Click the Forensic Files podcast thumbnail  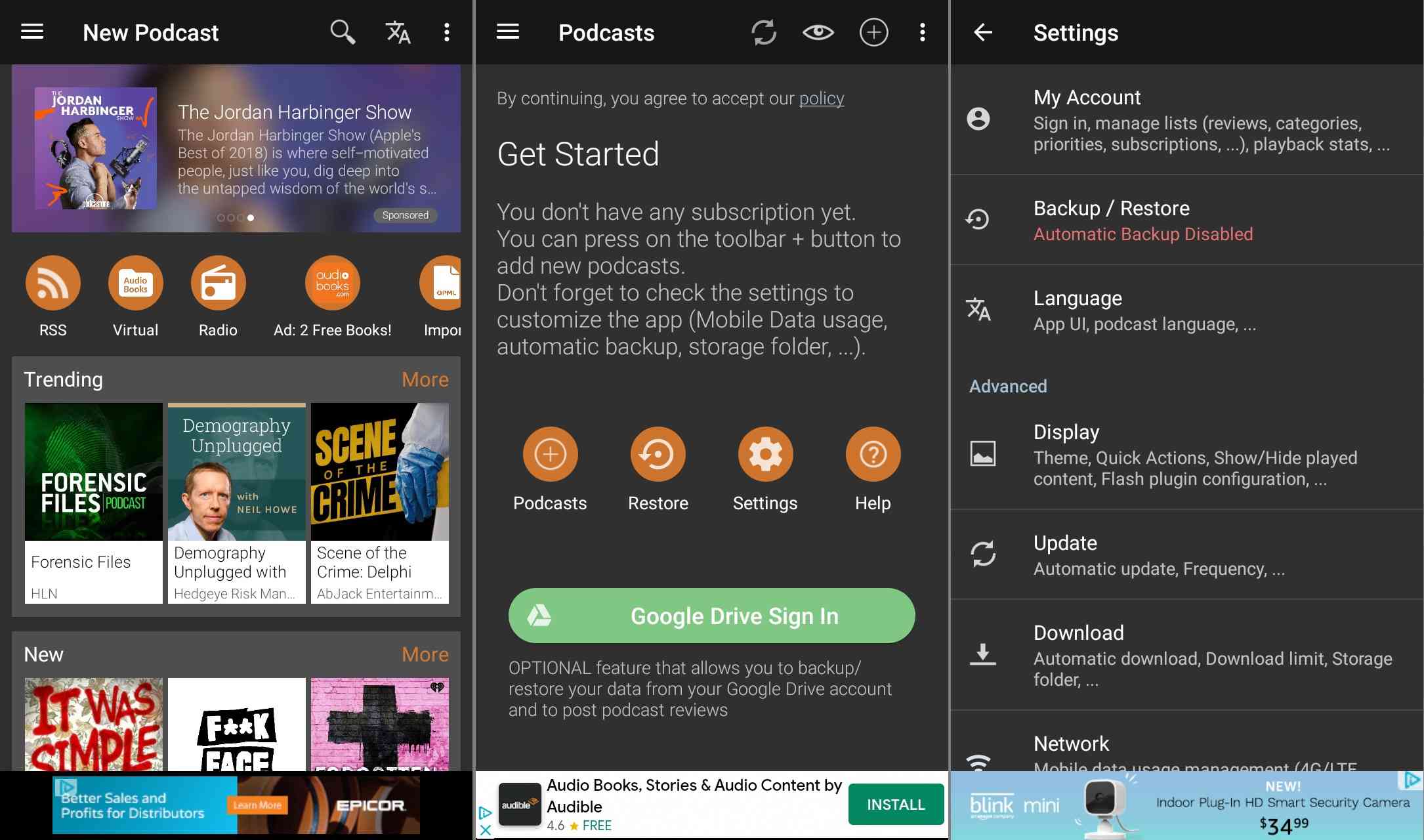click(x=92, y=470)
